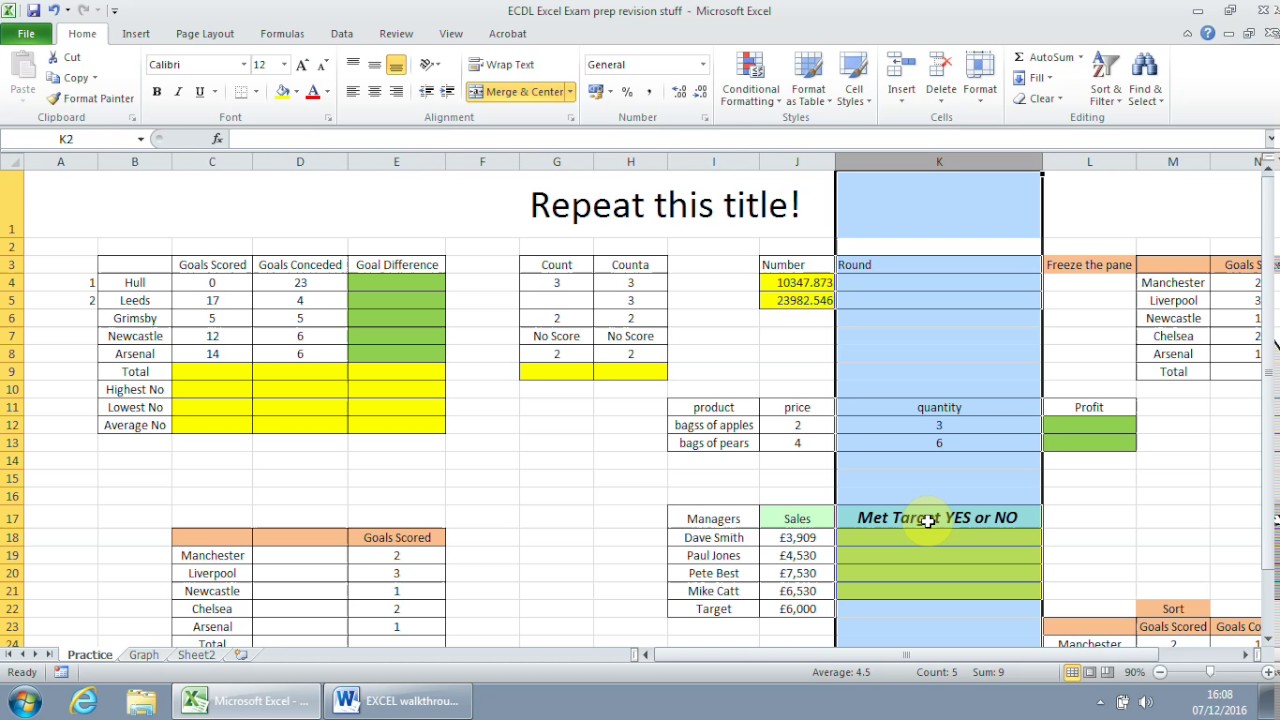Adjust the zoom slider handle
Image resolution: width=1280 pixels, height=720 pixels.
point(1209,672)
